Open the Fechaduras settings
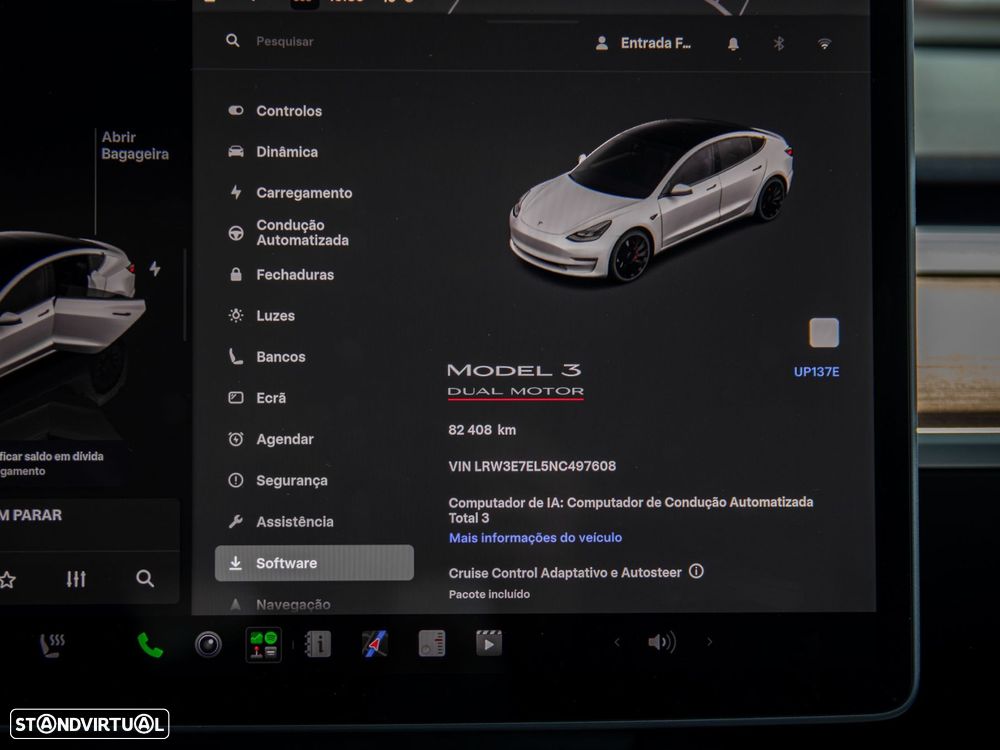 coord(281,275)
